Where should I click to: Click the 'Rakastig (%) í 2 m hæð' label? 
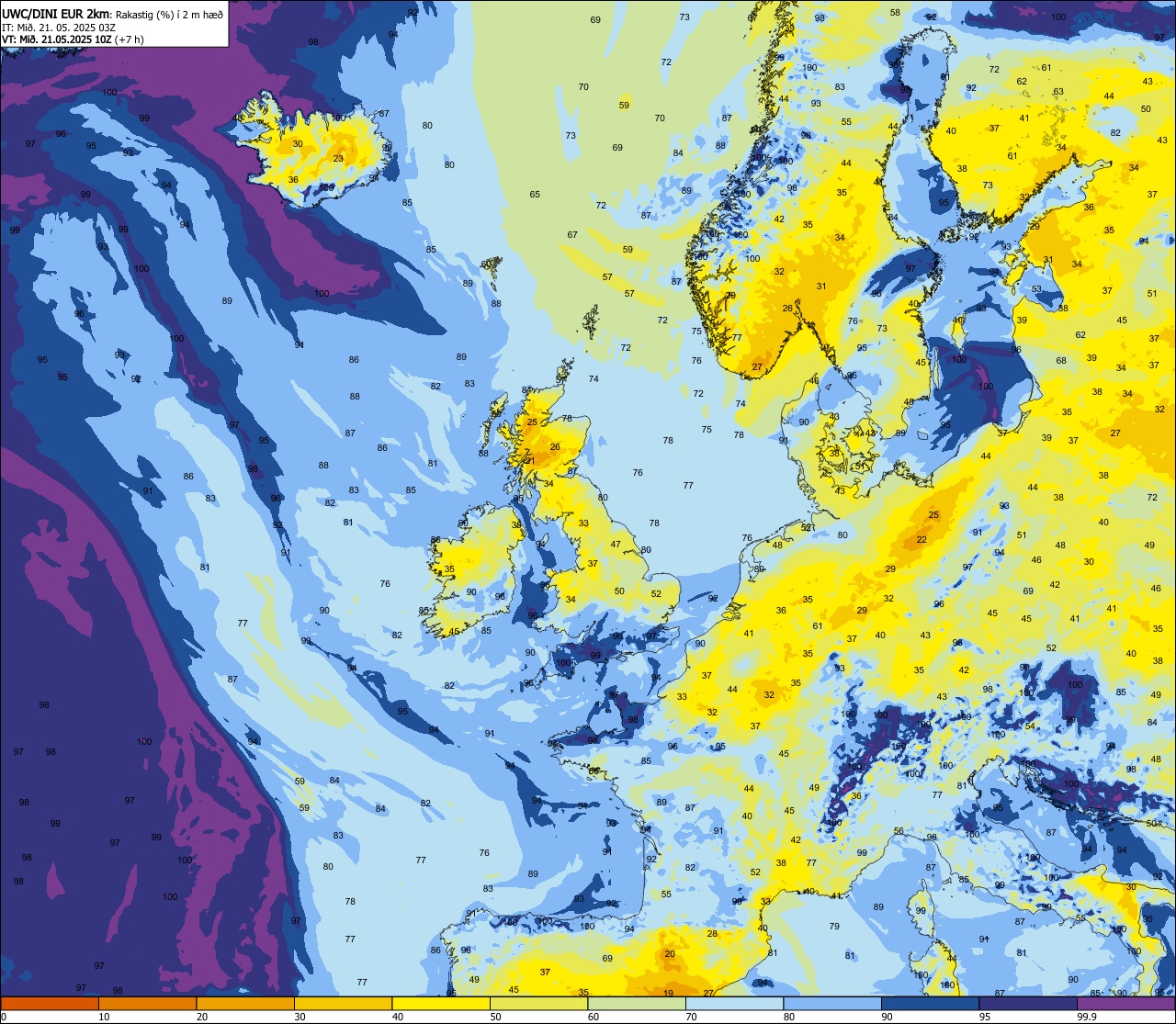tap(169, 14)
